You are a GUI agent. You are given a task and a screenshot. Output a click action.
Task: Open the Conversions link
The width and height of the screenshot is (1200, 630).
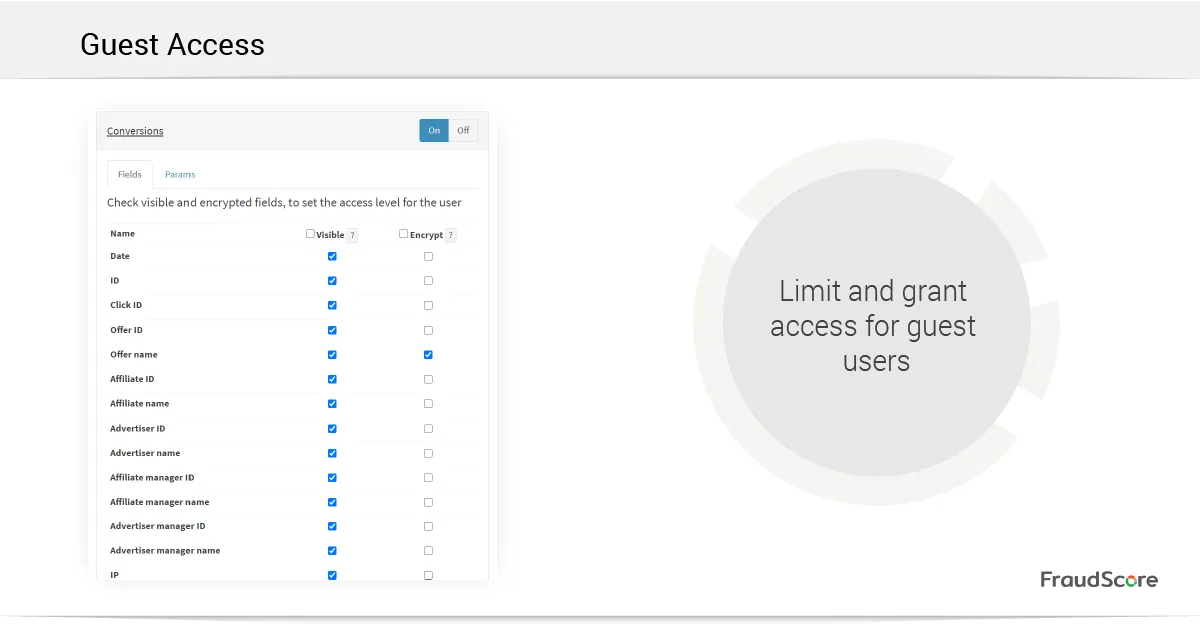(135, 131)
